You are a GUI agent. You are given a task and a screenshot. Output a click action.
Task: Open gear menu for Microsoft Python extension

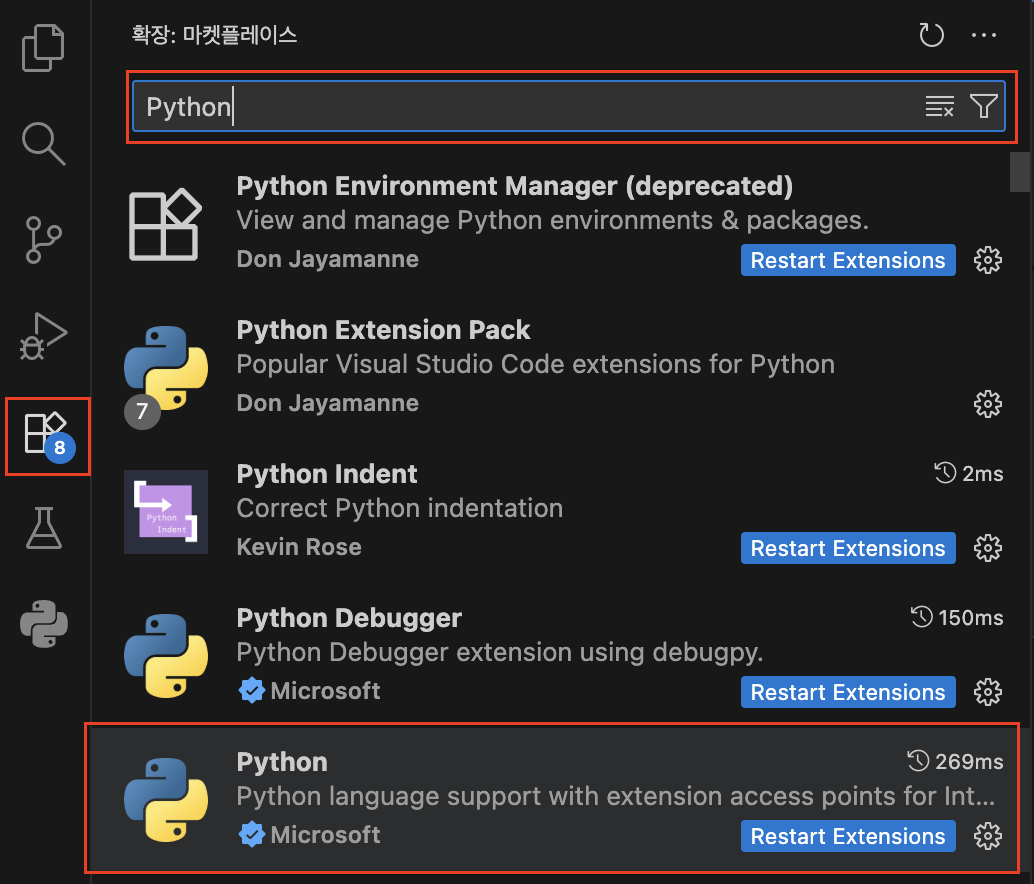987,836
